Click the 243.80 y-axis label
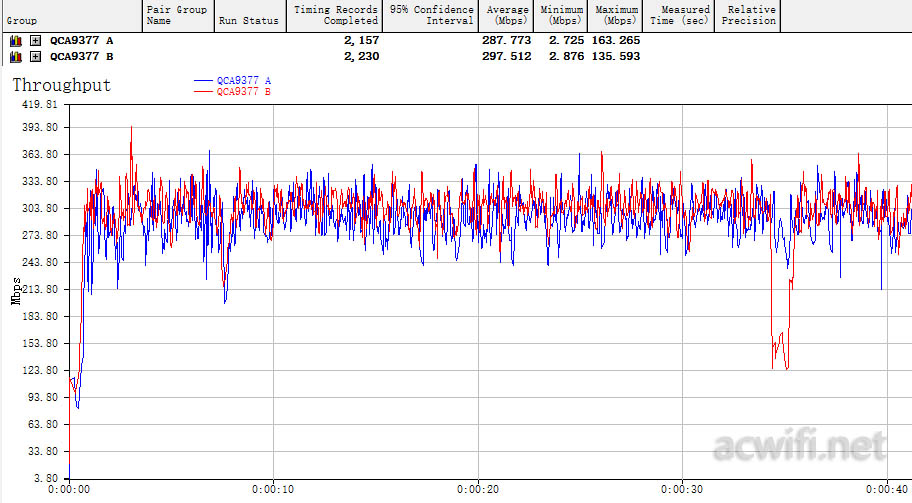Screen dimensions: 912x503 pos(40,262)
